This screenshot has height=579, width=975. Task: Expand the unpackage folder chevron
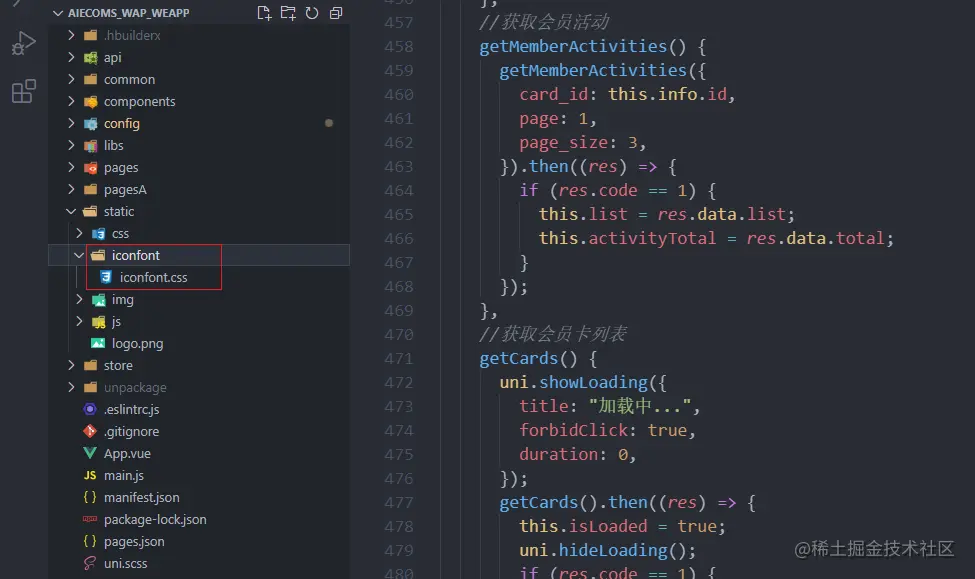(x=71, y=387)
